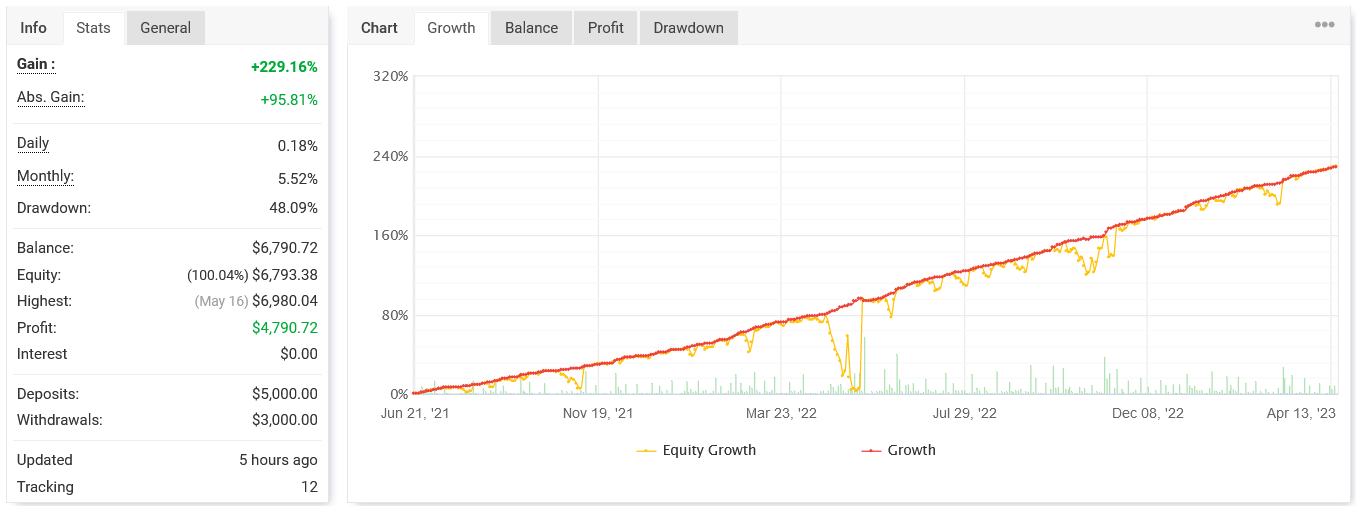The height and width of the screenshot is (506, 1356).
Task: Switch to the Info tab
Action: pyautogui.click(x=34, y=28)
